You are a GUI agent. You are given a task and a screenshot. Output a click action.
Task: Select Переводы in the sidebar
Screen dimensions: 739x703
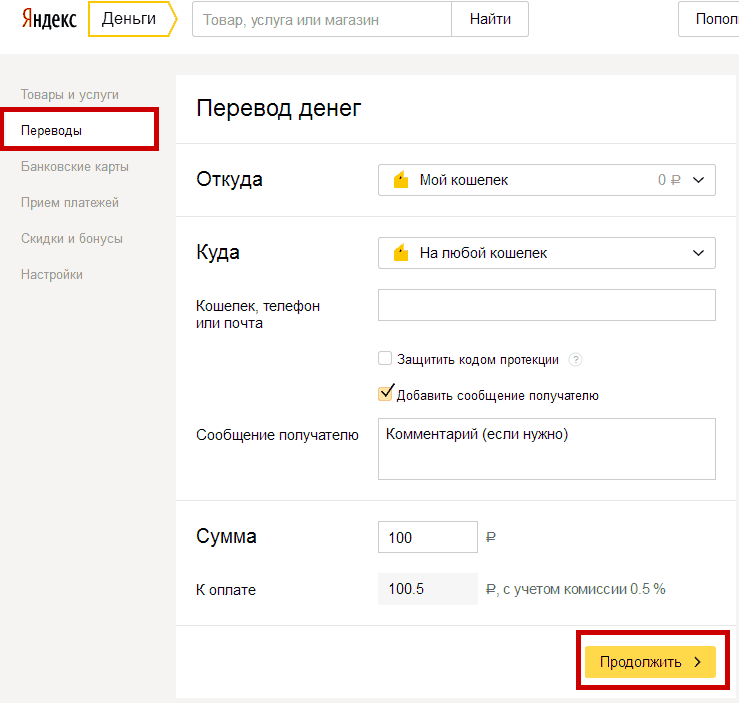51,131
